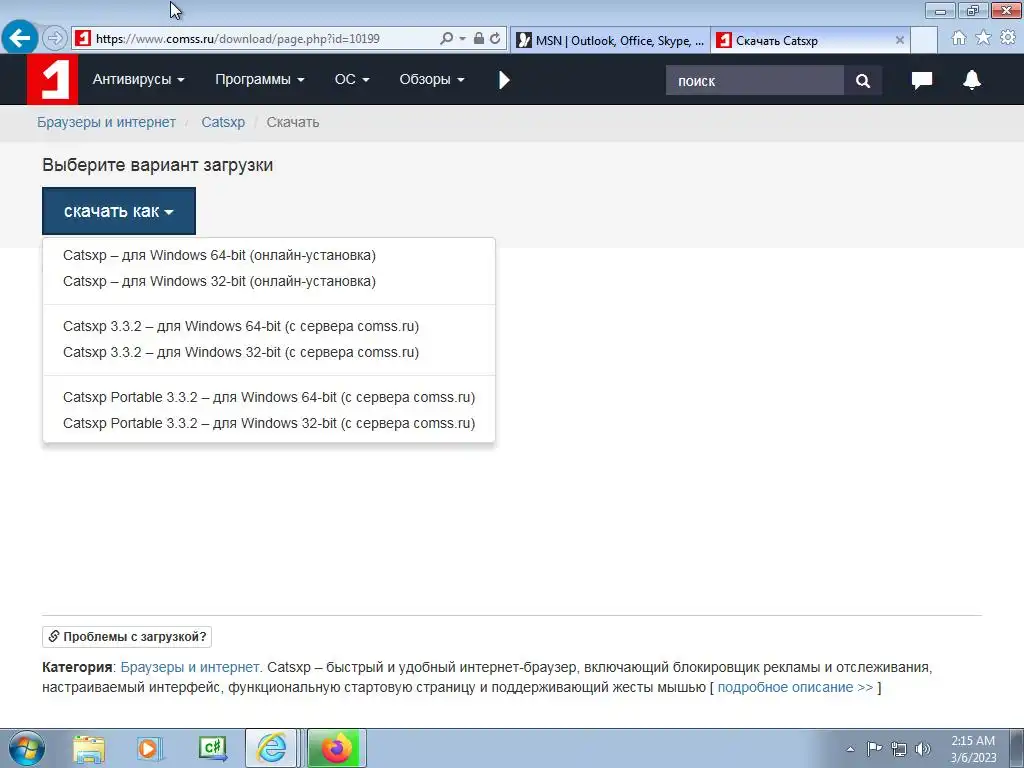
Task: Click Firefox taskbar icon
Action: tap(336, 748)
